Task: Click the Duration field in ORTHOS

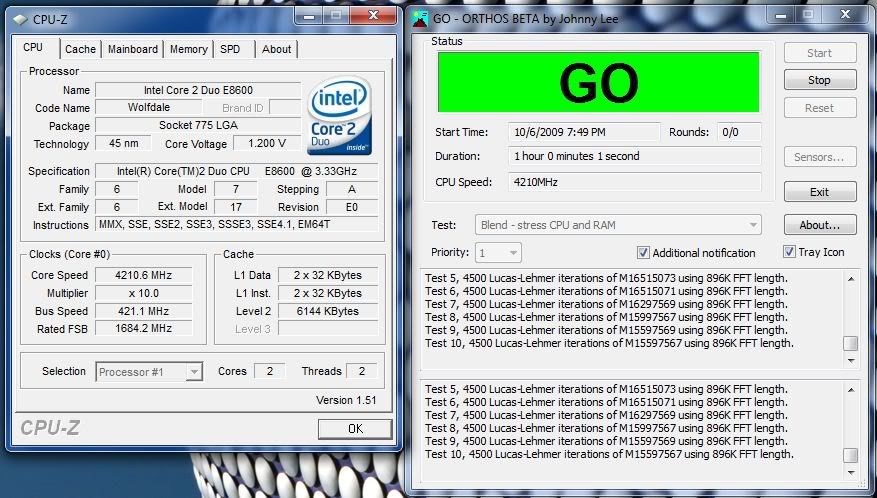Action: (634, 156)
